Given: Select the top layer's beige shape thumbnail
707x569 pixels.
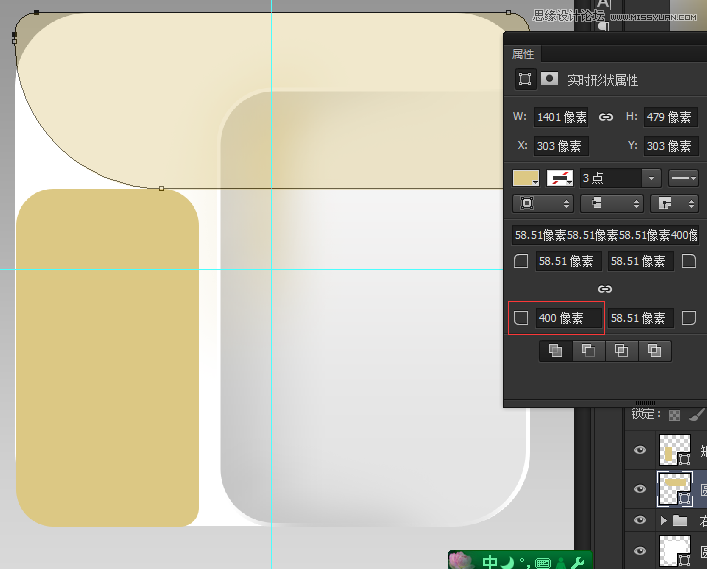Looking at the screenshot, I should 675,450.
